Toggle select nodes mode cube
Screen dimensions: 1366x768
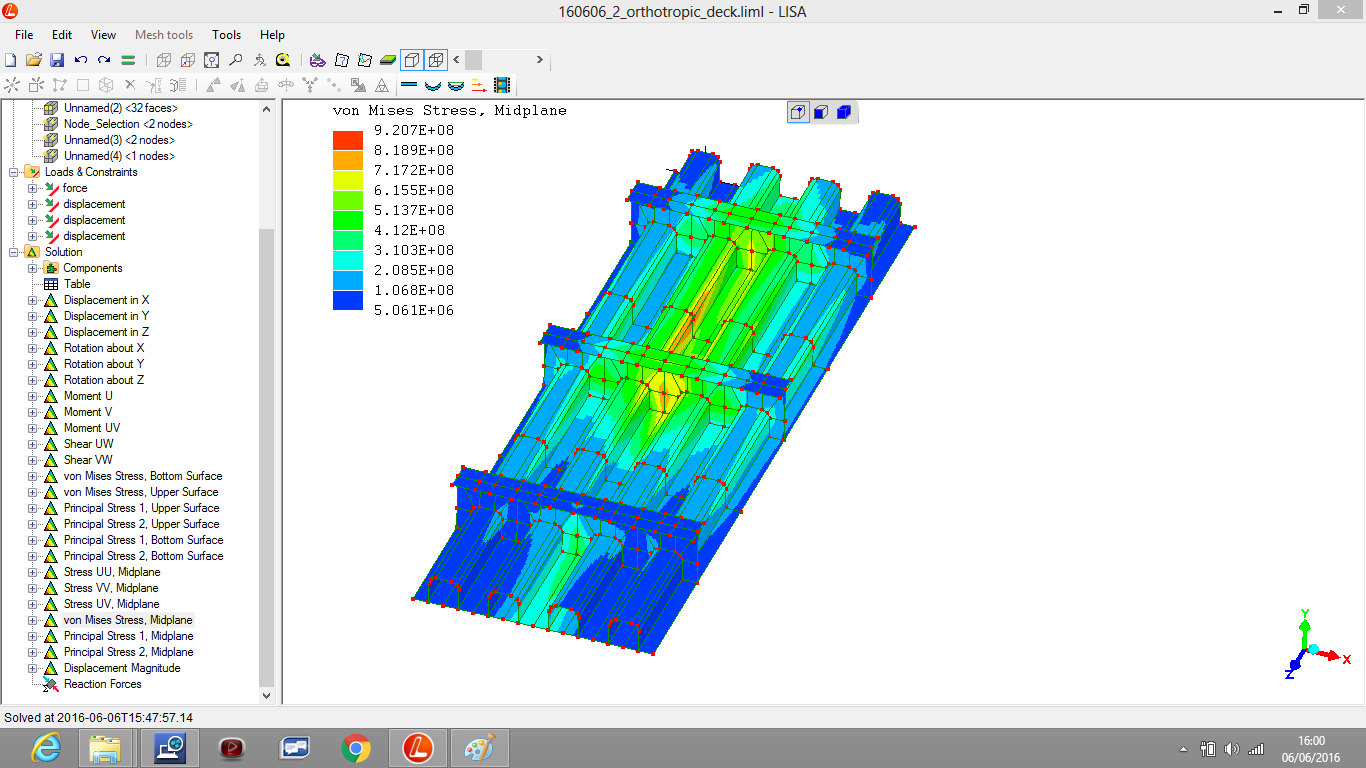tap(798, 112)
